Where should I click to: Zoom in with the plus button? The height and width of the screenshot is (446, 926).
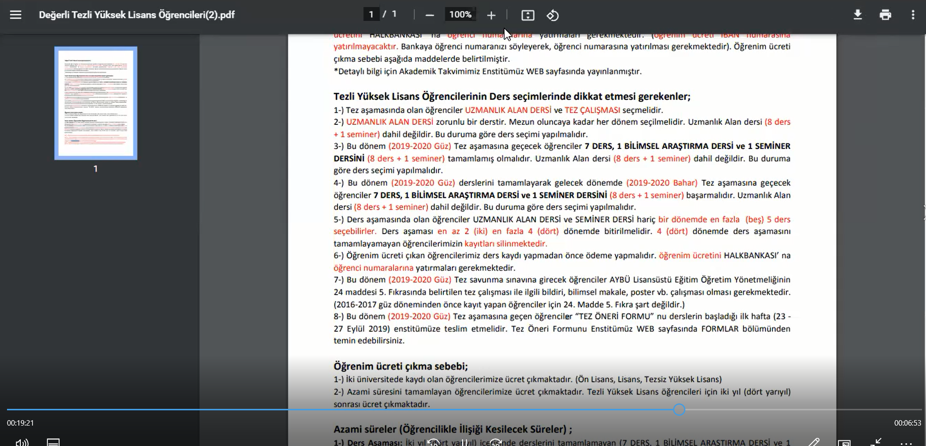[x=491, y=15]
